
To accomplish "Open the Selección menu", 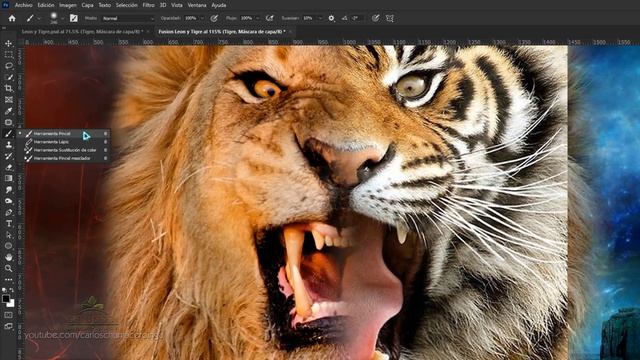I will [127, 5].
